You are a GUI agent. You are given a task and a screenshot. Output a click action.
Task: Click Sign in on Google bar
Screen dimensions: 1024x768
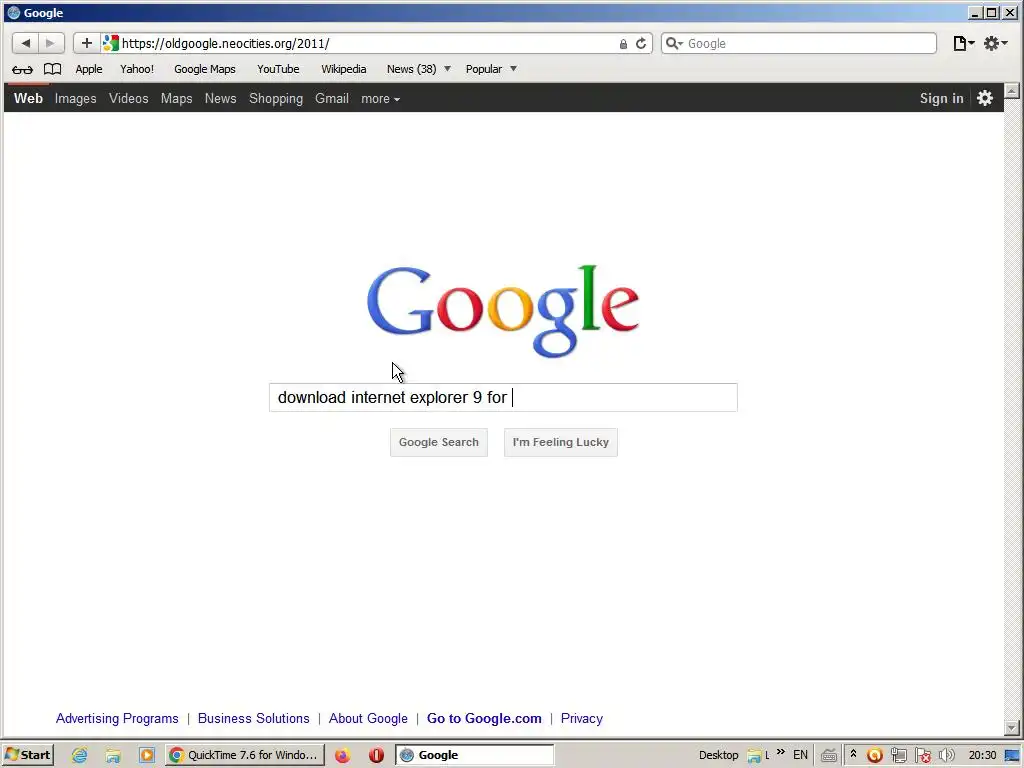click(x=942, y=99)
